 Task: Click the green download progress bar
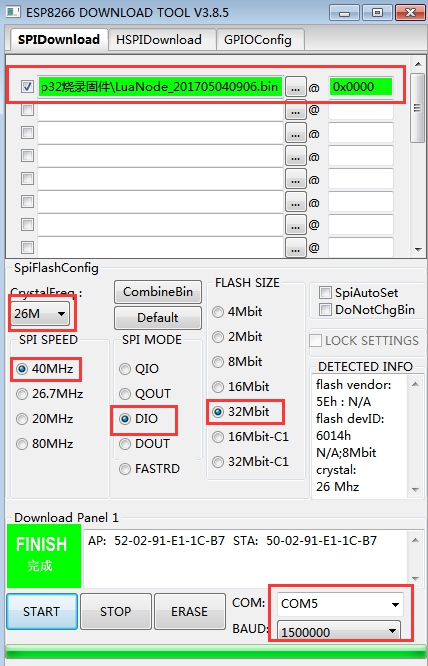point(214,652)
